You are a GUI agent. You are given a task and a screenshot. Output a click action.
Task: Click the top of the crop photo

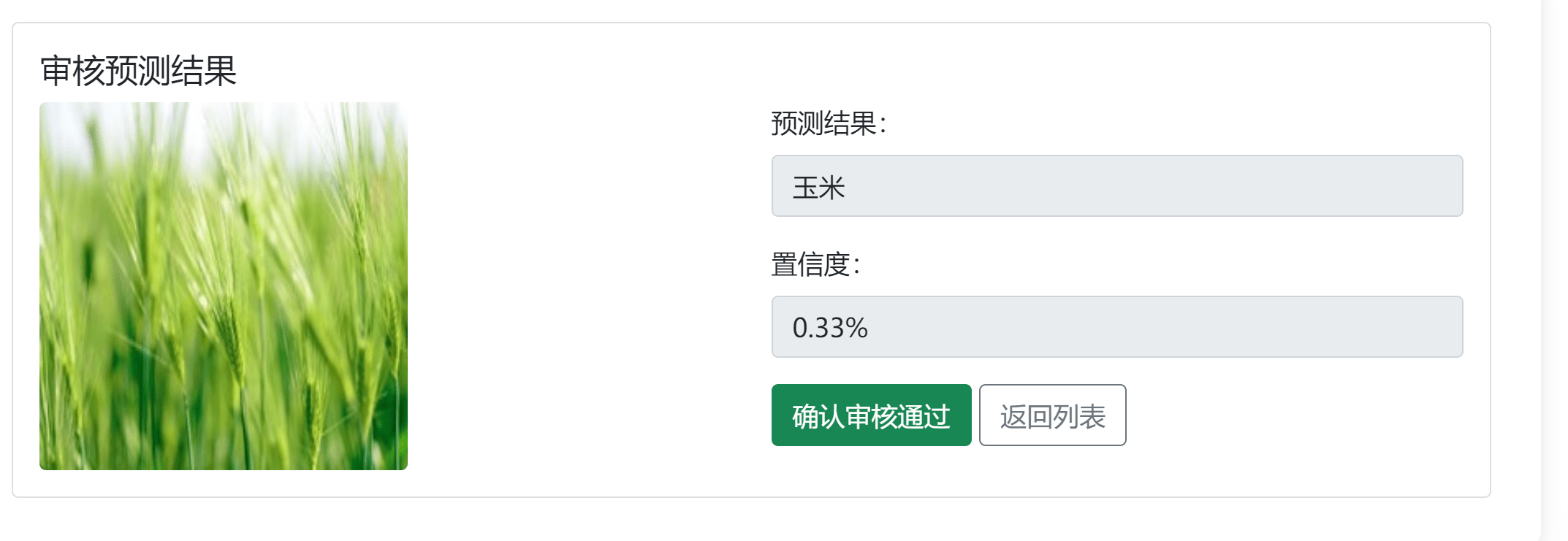tap(223, 117)
